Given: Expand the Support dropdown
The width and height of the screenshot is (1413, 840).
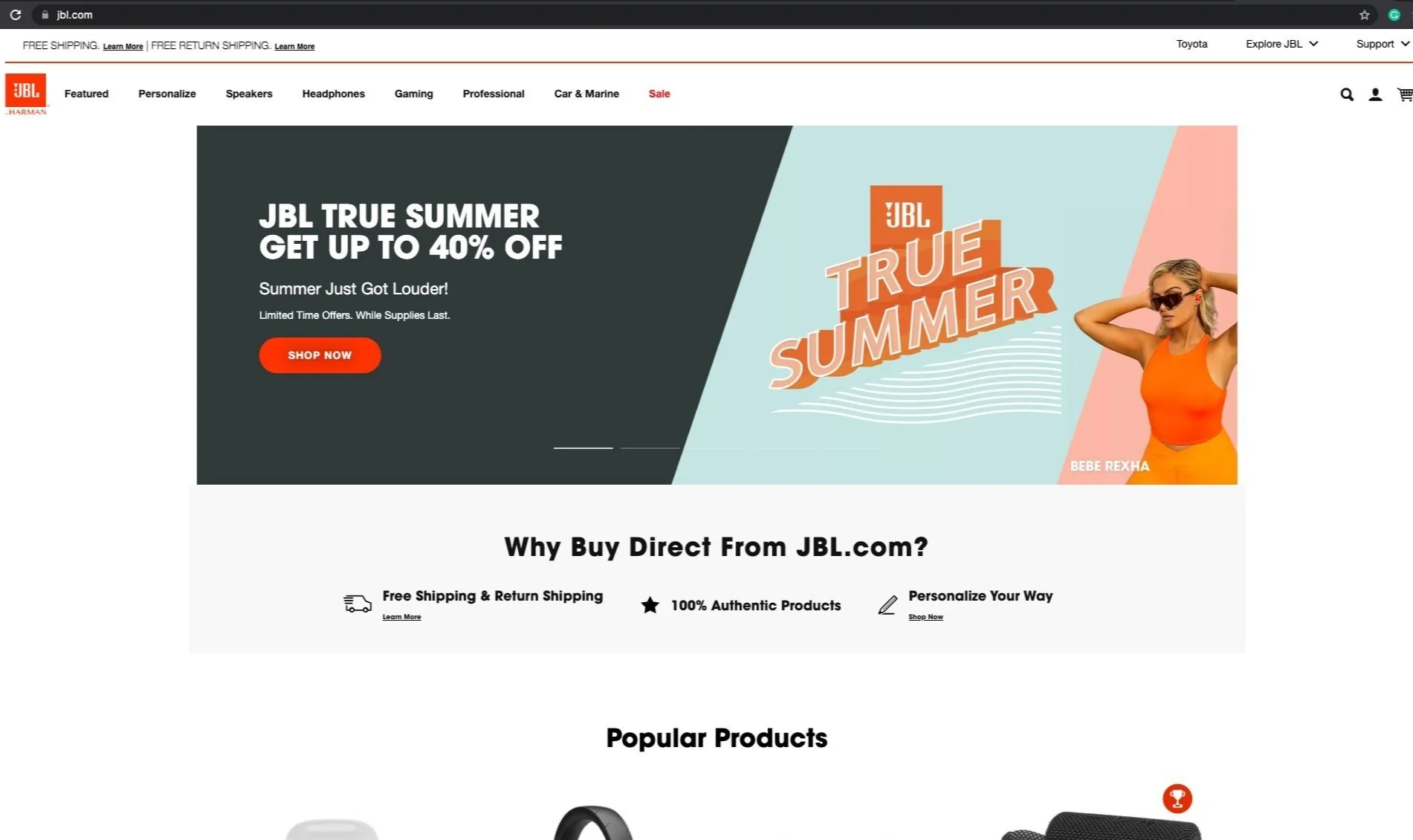Looking at the screenshot, I should pos(1382,44).
